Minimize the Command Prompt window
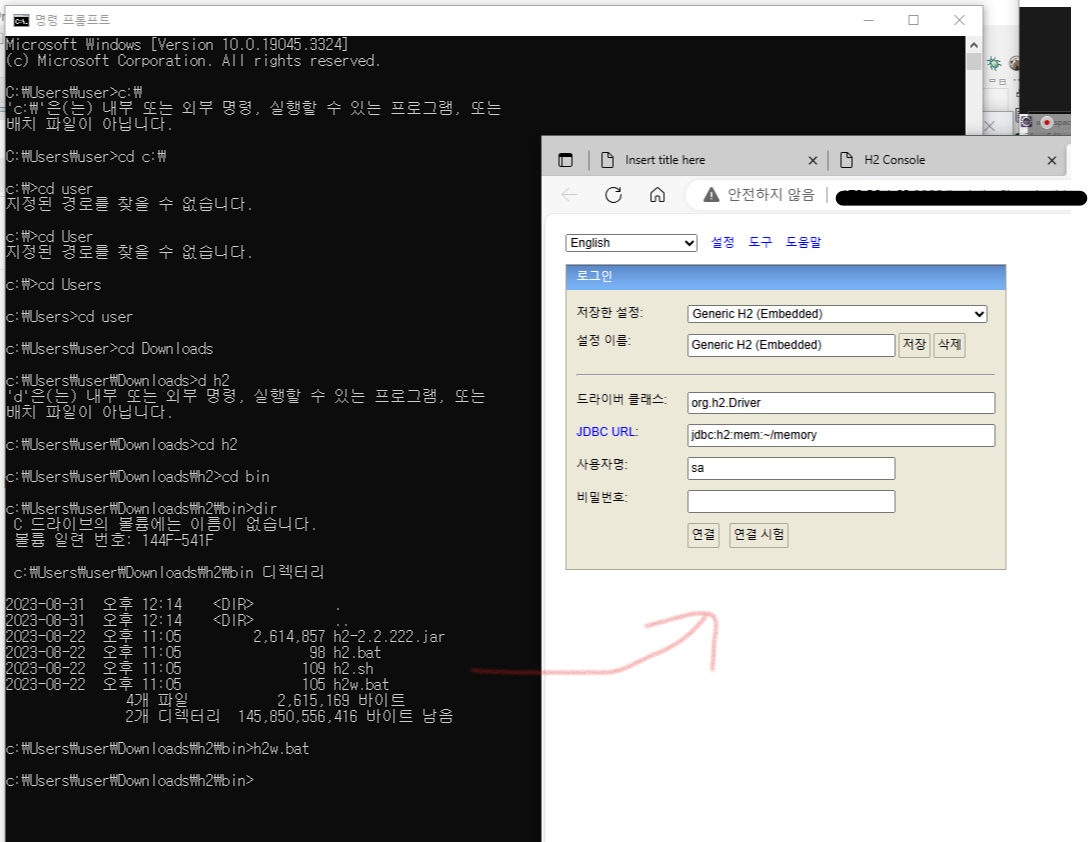Image resolution: width=1088 pixels, height=842 pixels. pyautogui.click(x=868, y=20)
